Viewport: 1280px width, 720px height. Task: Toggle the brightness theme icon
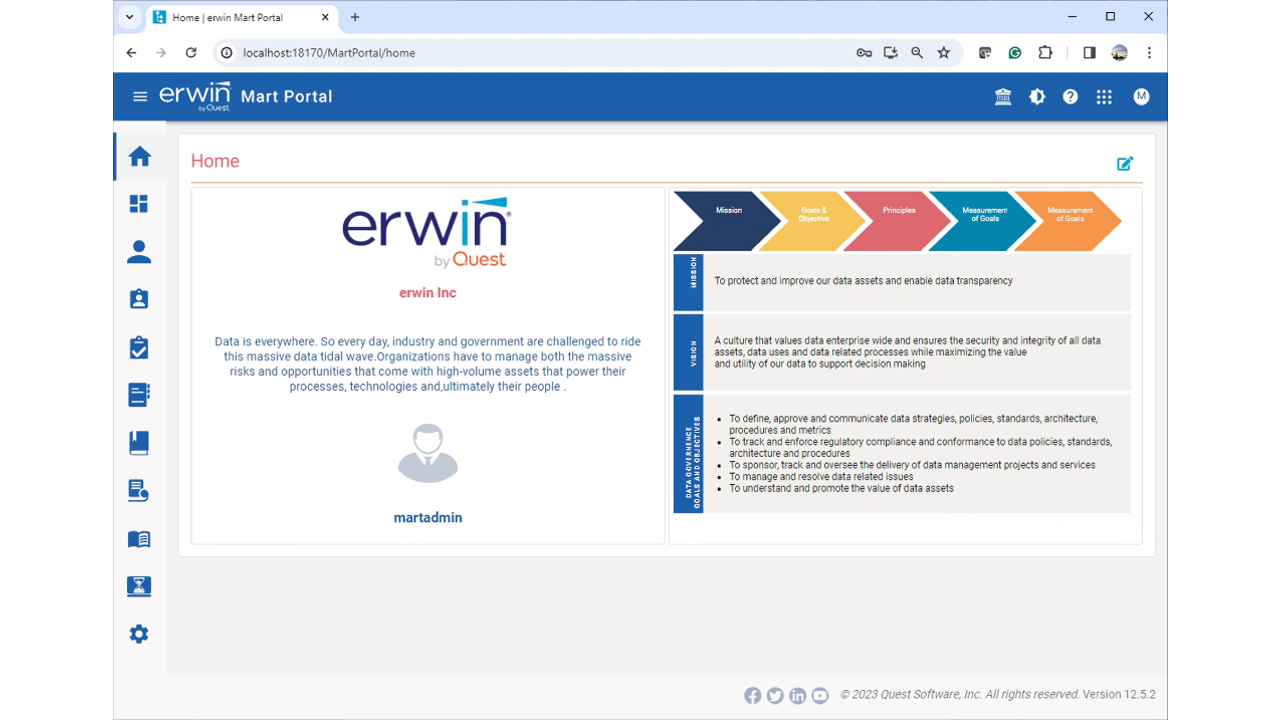point(1037,97)
